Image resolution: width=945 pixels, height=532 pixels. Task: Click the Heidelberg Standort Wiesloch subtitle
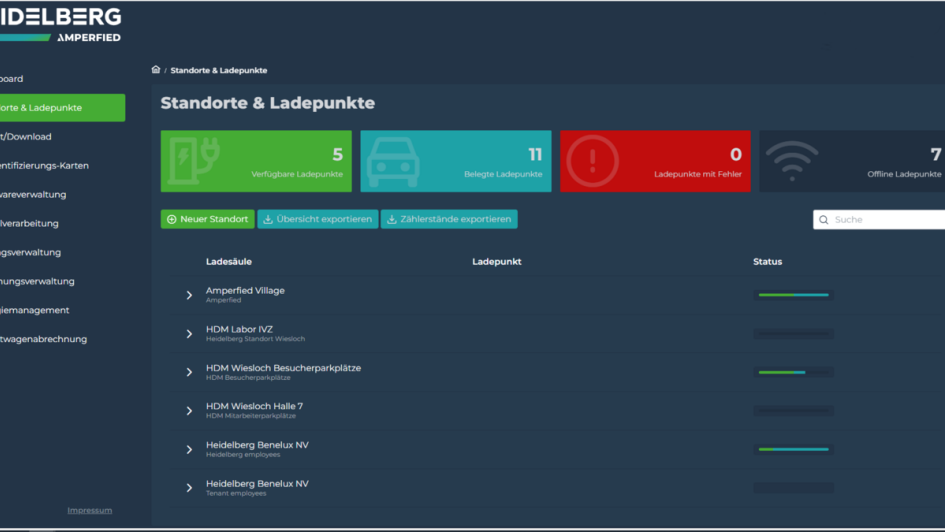pos(256,339)
